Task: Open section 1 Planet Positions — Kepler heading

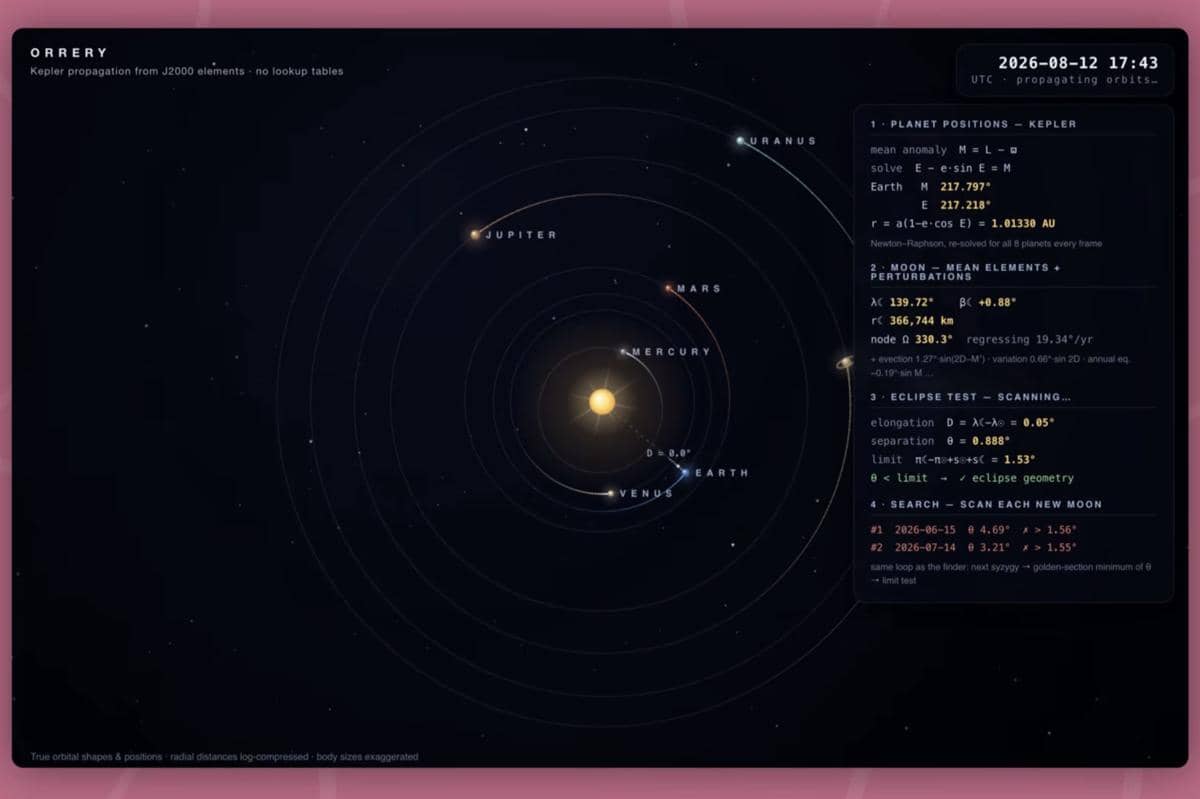Action: coord(973,124)
